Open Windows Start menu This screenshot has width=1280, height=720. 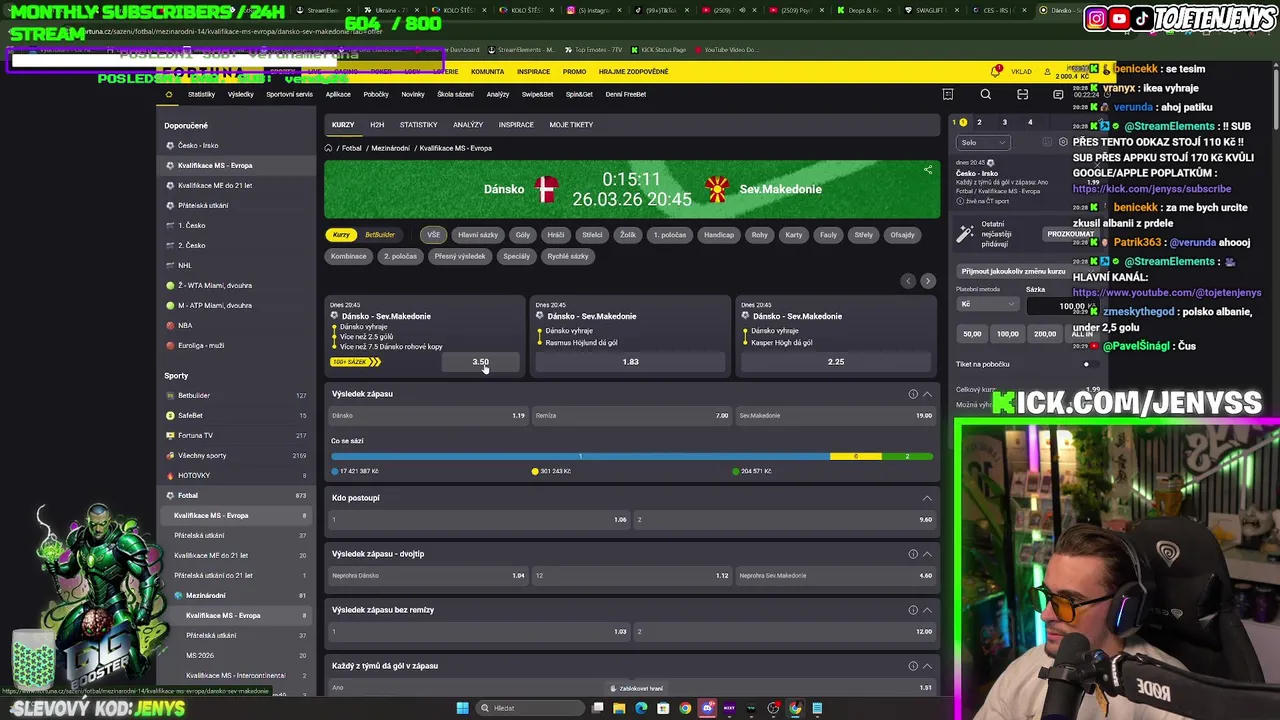pyautogui.click(x=462, y=708)
